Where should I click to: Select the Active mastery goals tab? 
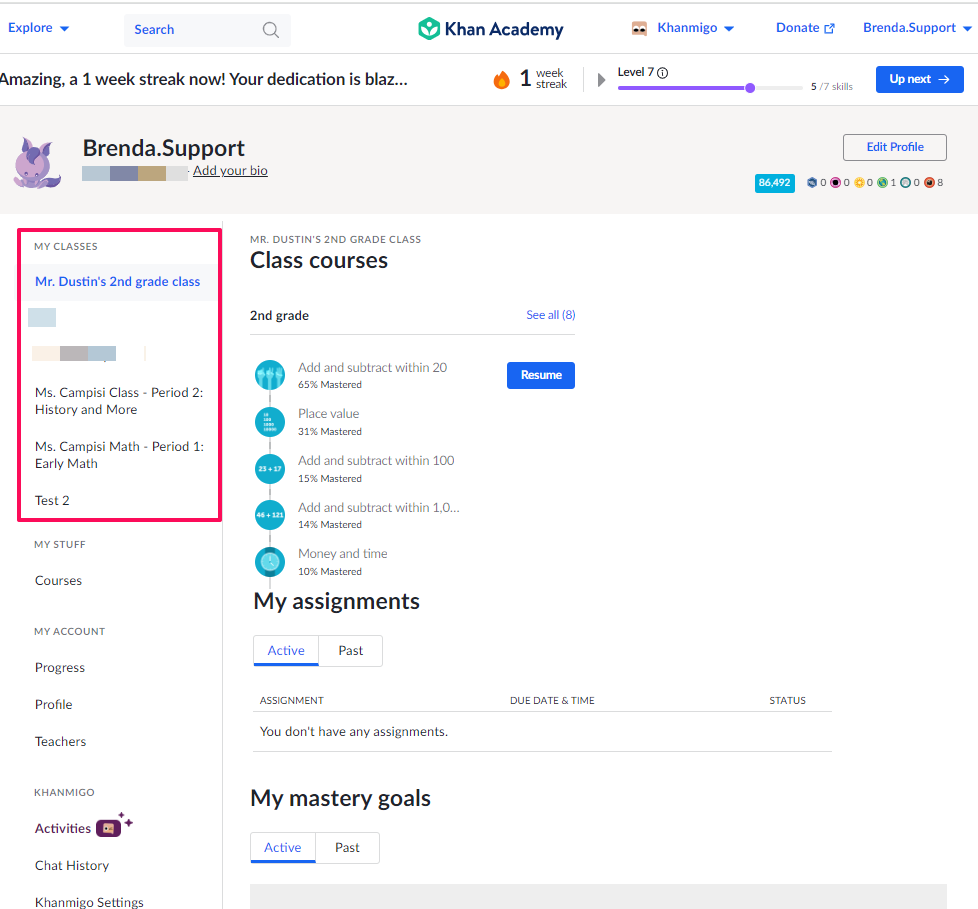(x=282, y=848)
